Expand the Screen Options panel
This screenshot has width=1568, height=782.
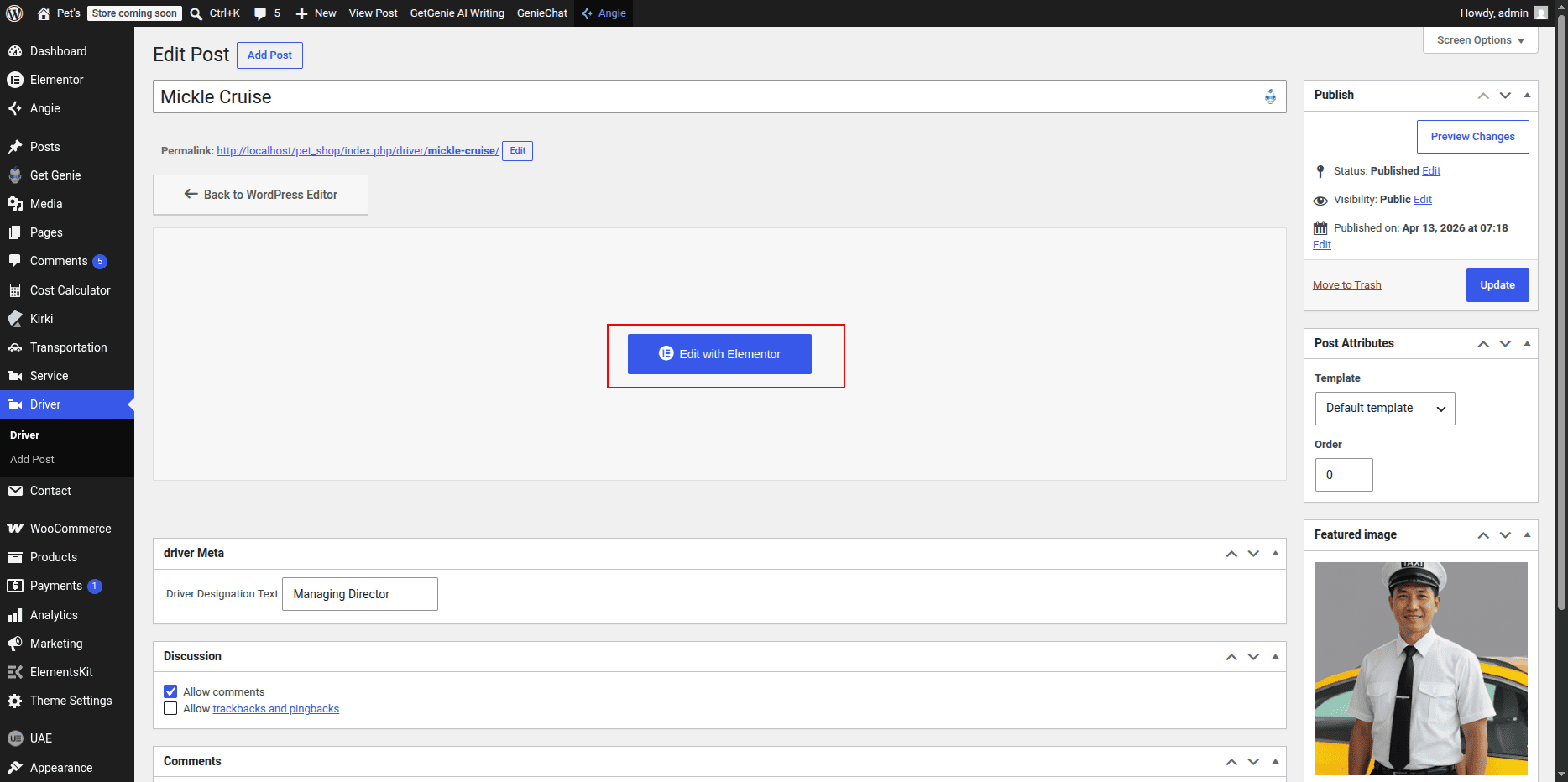(x=1481, y=40)
